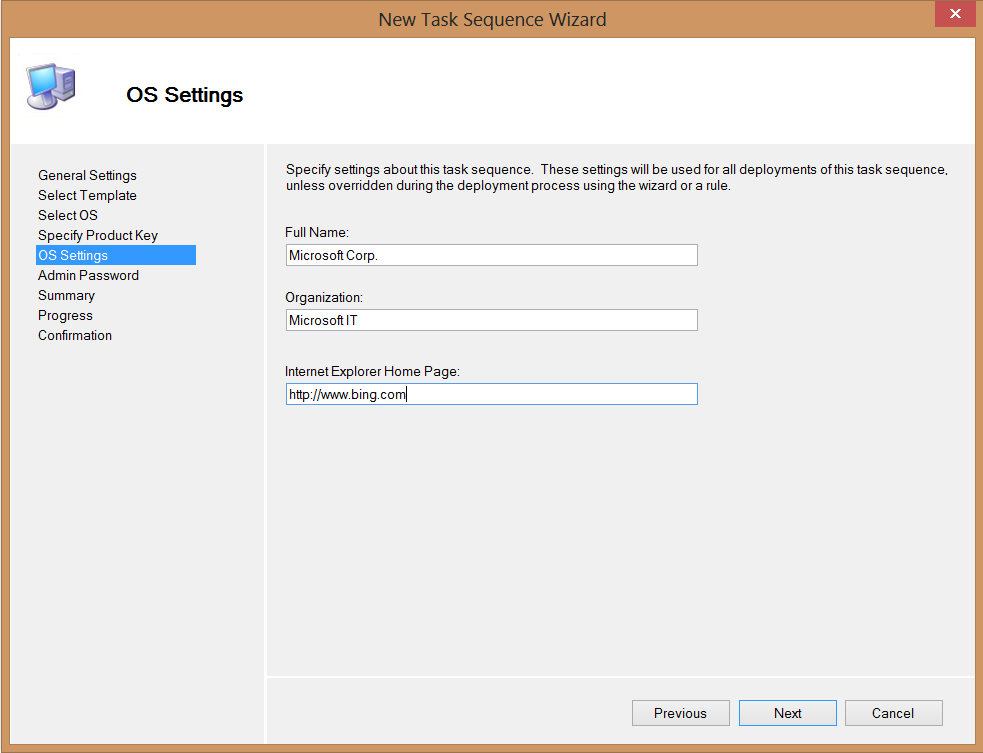Click the Confirmation step in the sidebar
This screenshot has width=983, height=753.
click(75, 335)
